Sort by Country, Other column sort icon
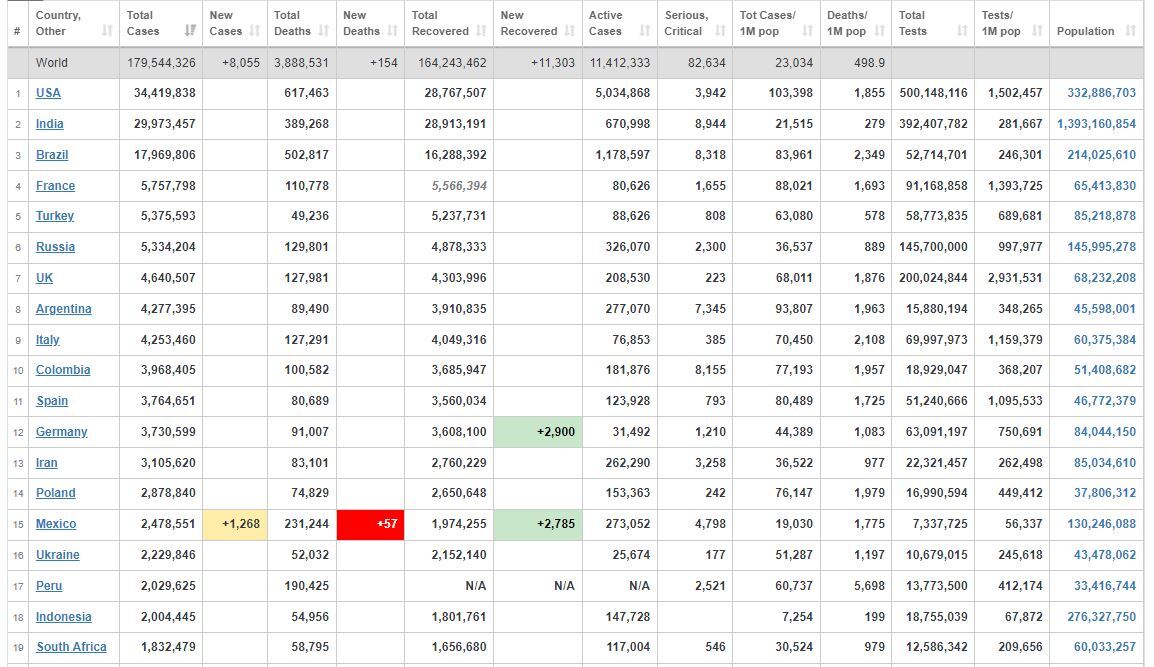Image resolution: width=1154 pixels, height=667 pixels. pos(107,31)
